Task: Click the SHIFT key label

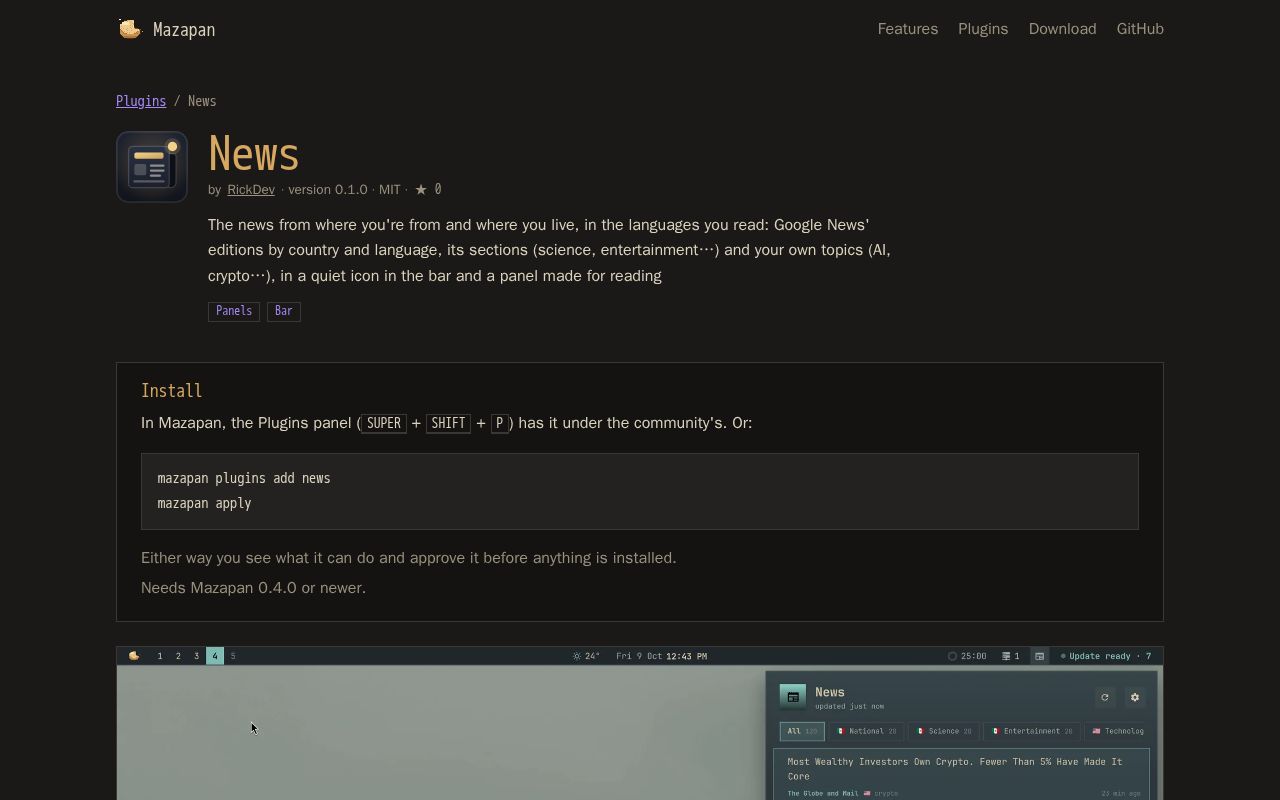Action: click(448, 423)
